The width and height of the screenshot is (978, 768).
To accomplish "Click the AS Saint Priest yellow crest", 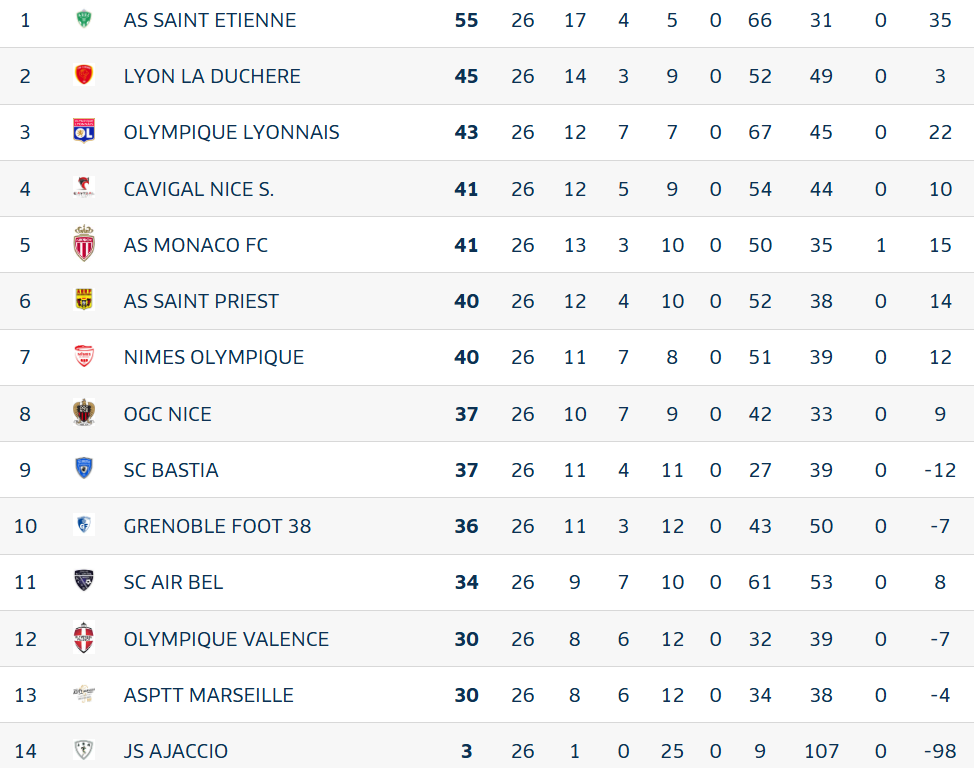I will (84, 300).
